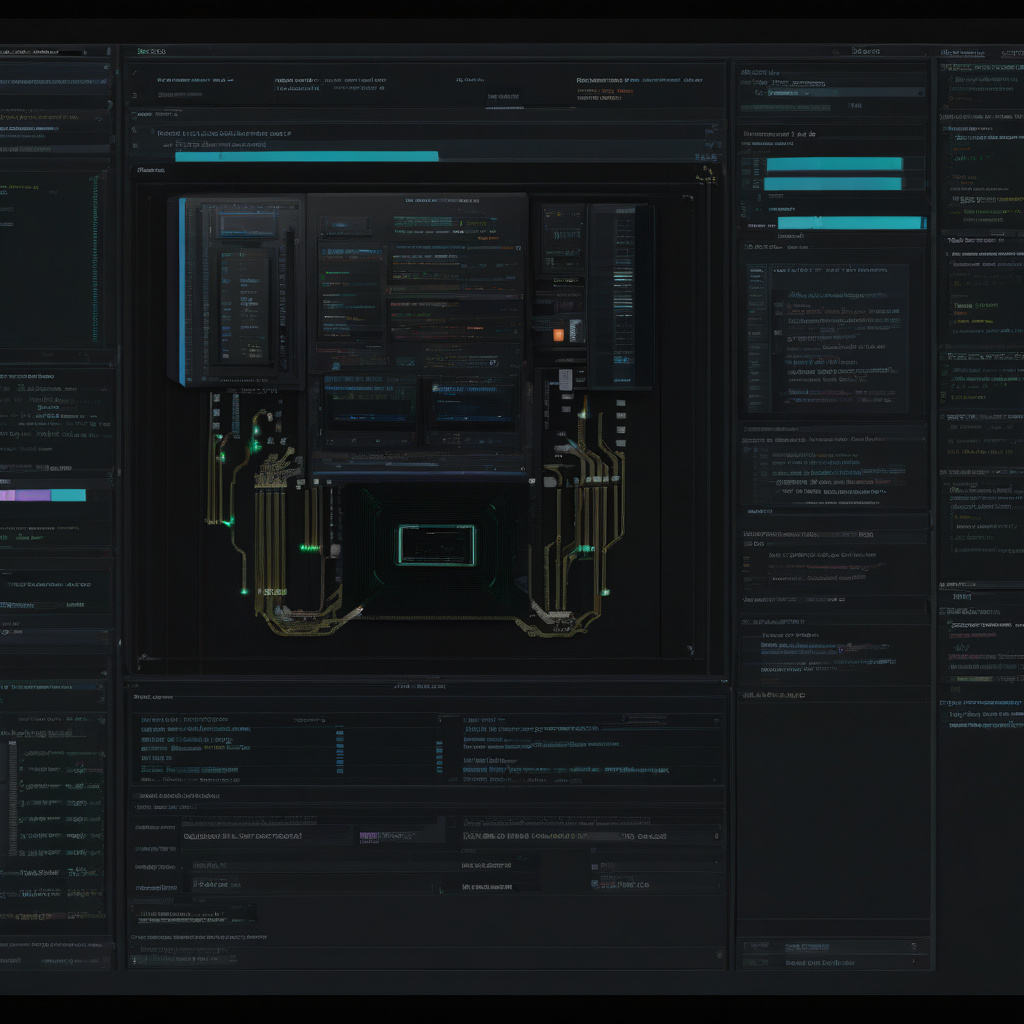This screenshot has width=1024, height=1024.
Task: Select the teal-outlined chip at diagram center
Action: (436, 545)
